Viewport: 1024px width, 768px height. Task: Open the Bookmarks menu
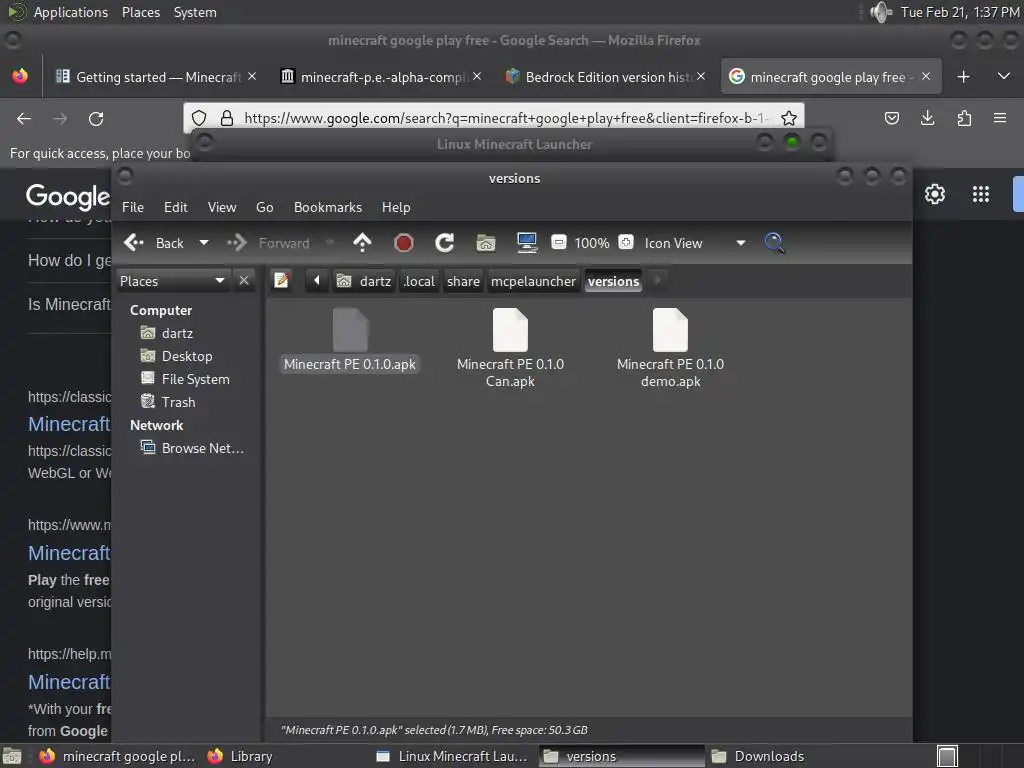328,207
